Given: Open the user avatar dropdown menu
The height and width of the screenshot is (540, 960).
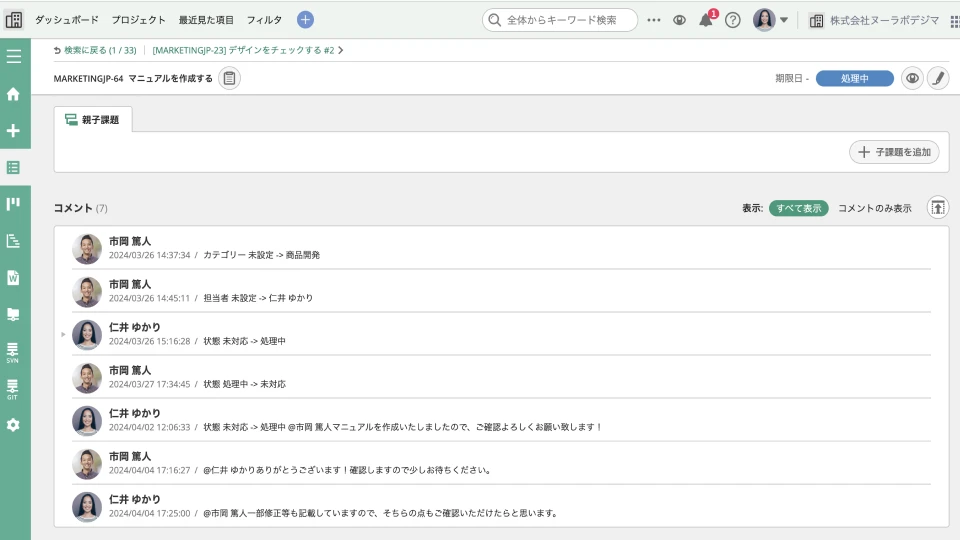Looking at the screenshot, I should [770, 20].
